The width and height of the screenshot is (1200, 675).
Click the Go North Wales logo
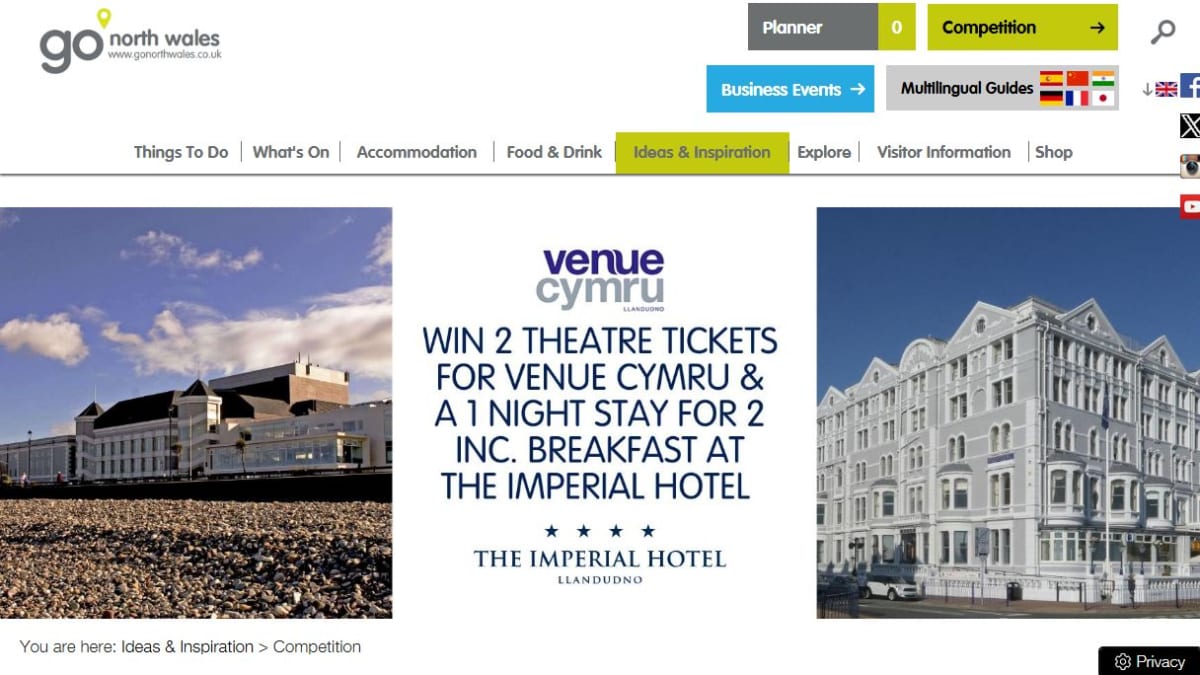point(130,42)
